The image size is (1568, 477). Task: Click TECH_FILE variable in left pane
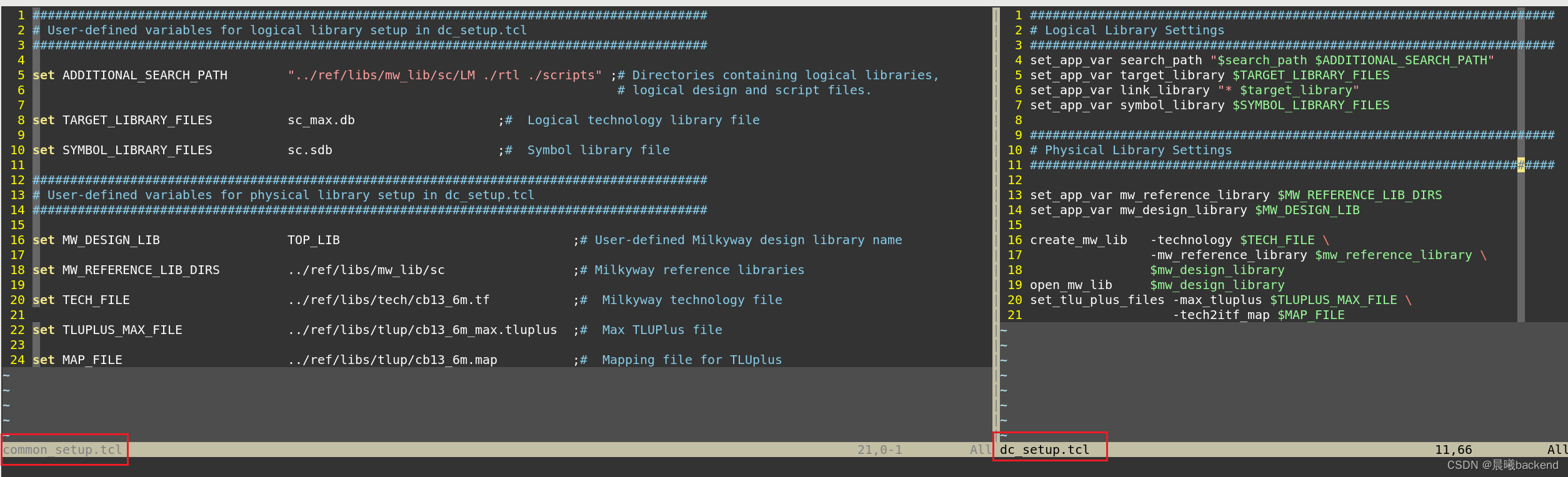pyautogui.click(x=96, y=300)
